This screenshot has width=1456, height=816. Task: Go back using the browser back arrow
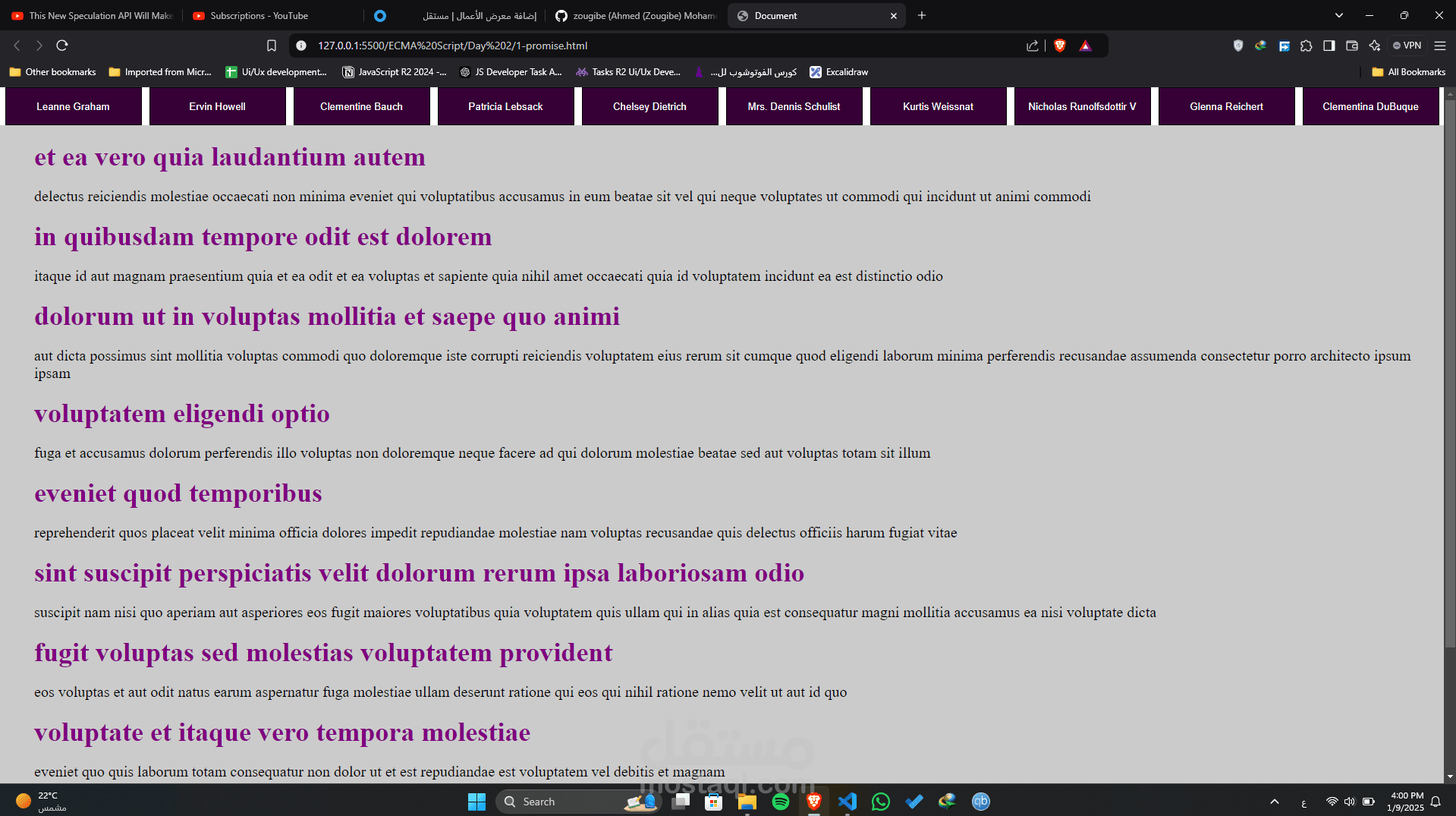pos(17,46)
